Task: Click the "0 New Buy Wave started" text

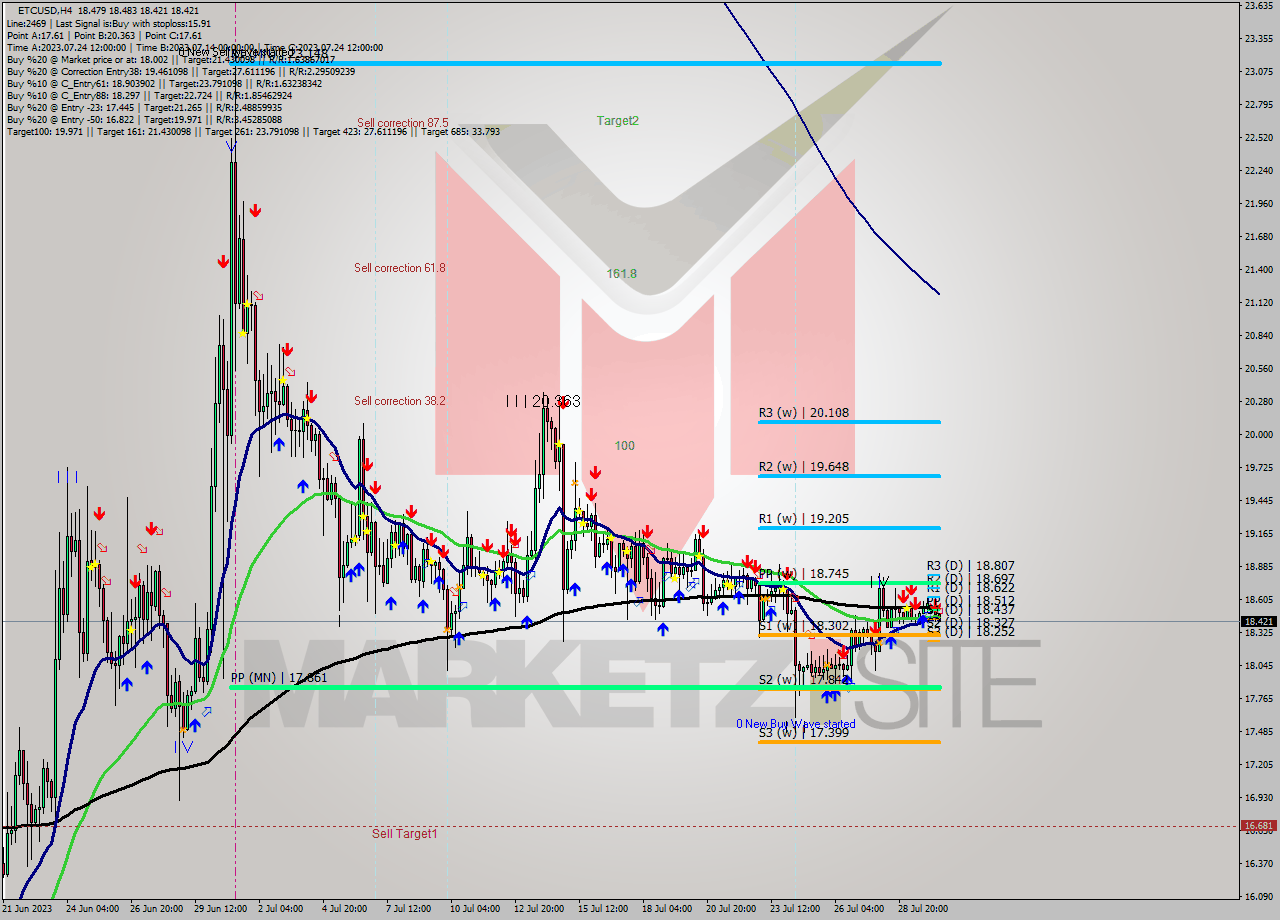Action: tap(797, 723)
